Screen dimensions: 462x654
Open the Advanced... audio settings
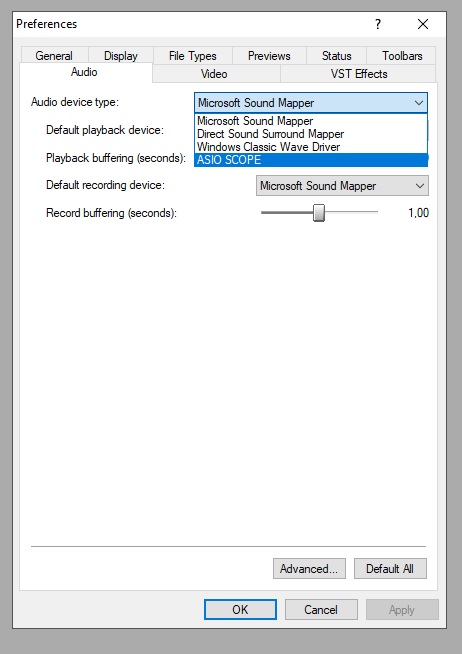[309, 568]
